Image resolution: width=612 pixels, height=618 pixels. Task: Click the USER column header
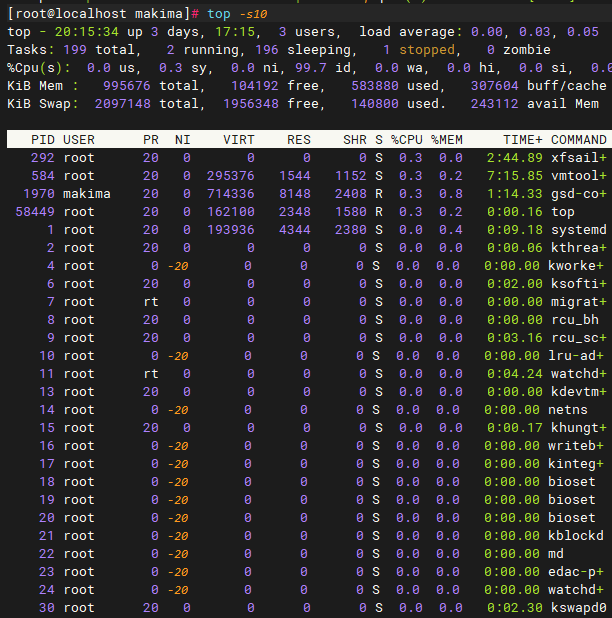[79, 140]
